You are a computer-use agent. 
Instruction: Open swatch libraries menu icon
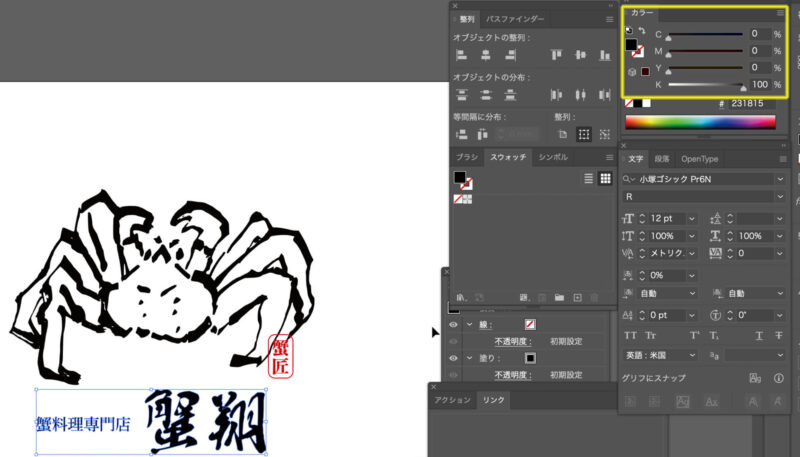461,297
